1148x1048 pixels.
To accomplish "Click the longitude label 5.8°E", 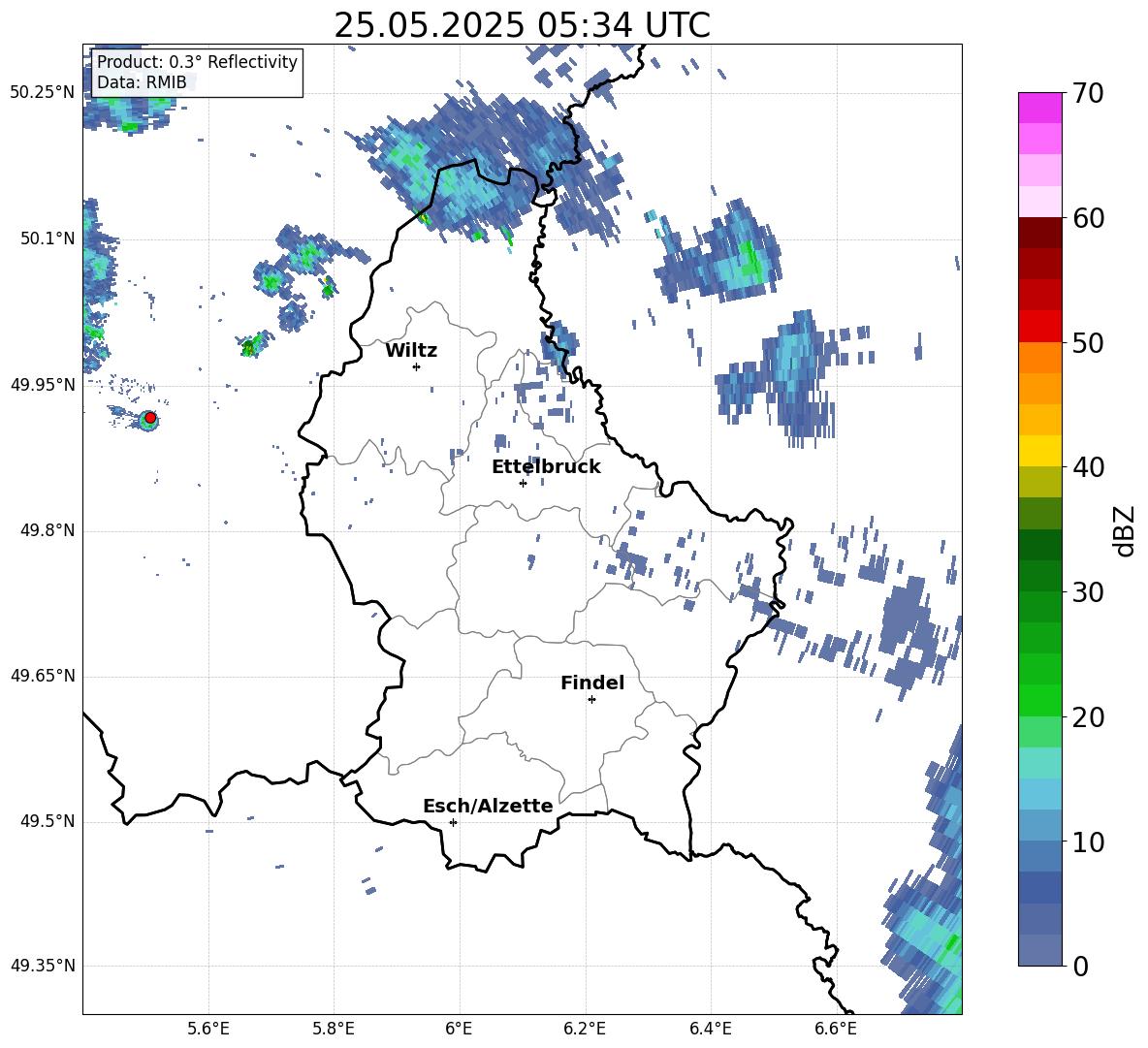I will (334, 1029).
